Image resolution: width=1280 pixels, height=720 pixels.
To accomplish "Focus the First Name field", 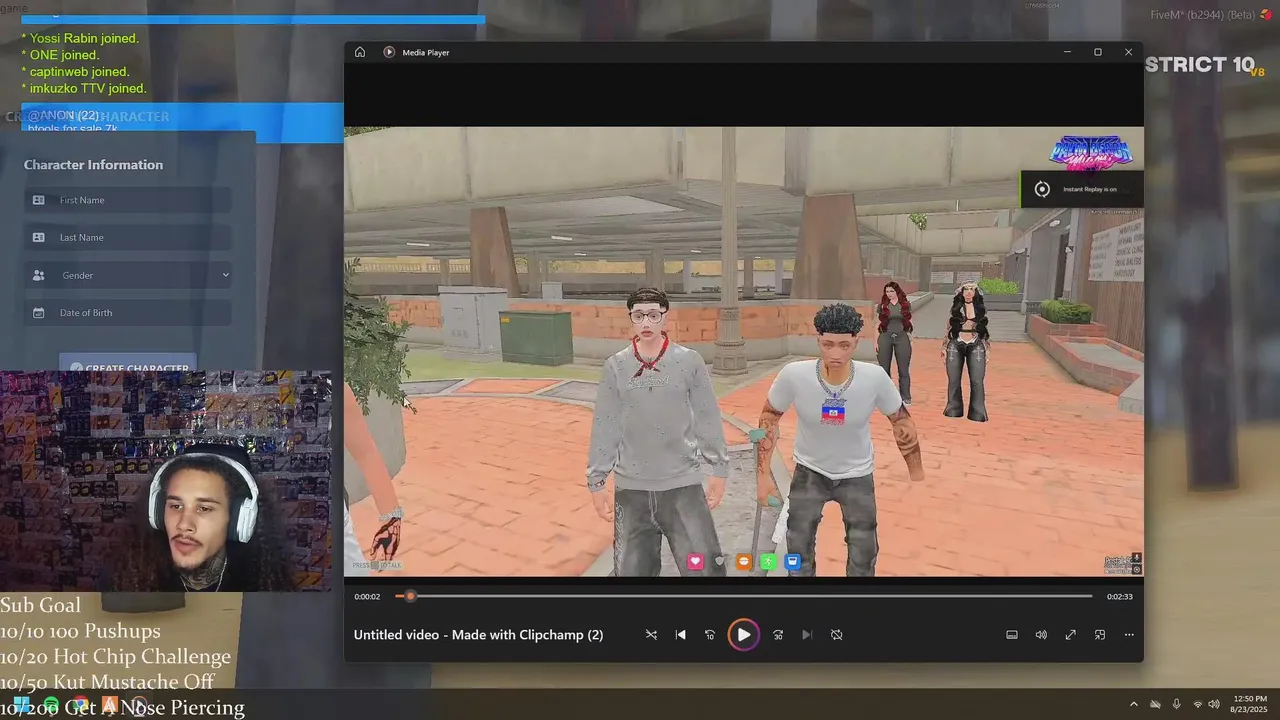I will coord(128,200).
